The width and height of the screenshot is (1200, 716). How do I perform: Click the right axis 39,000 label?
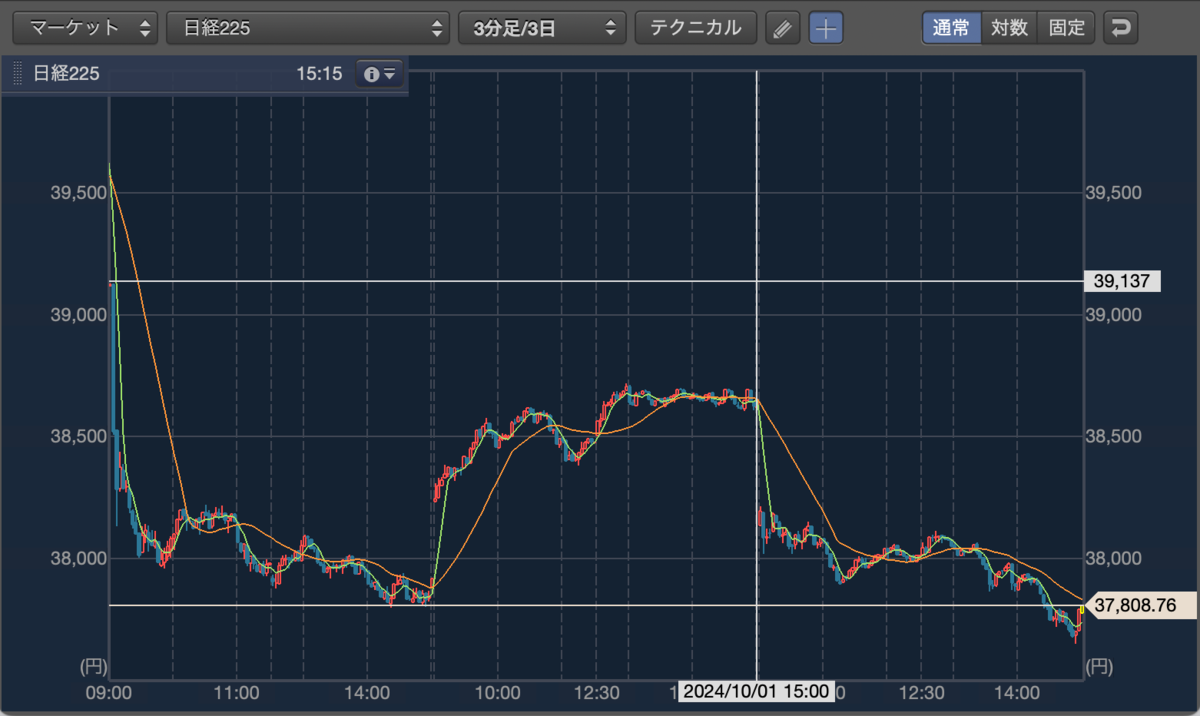coord(1113,314)
